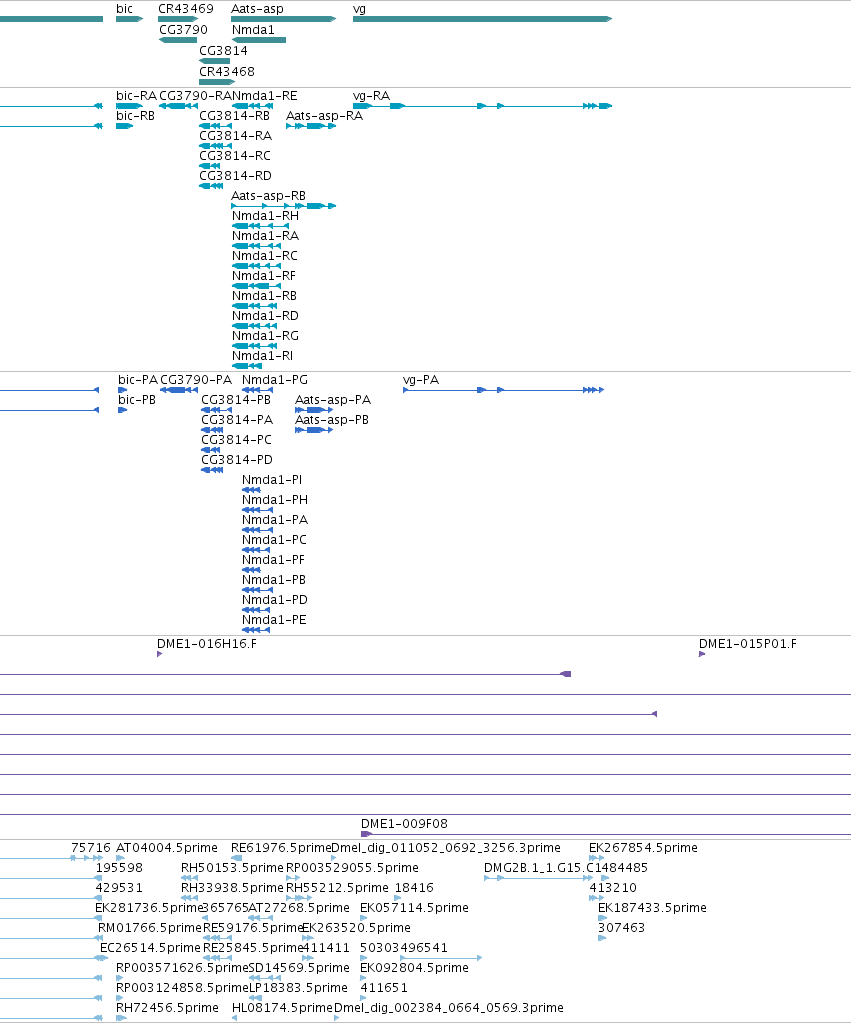Click the 'DME1-015P01.F' clone label
Image resolution: width=851 pixels, height=1023 pixels.
pos(748,644)
